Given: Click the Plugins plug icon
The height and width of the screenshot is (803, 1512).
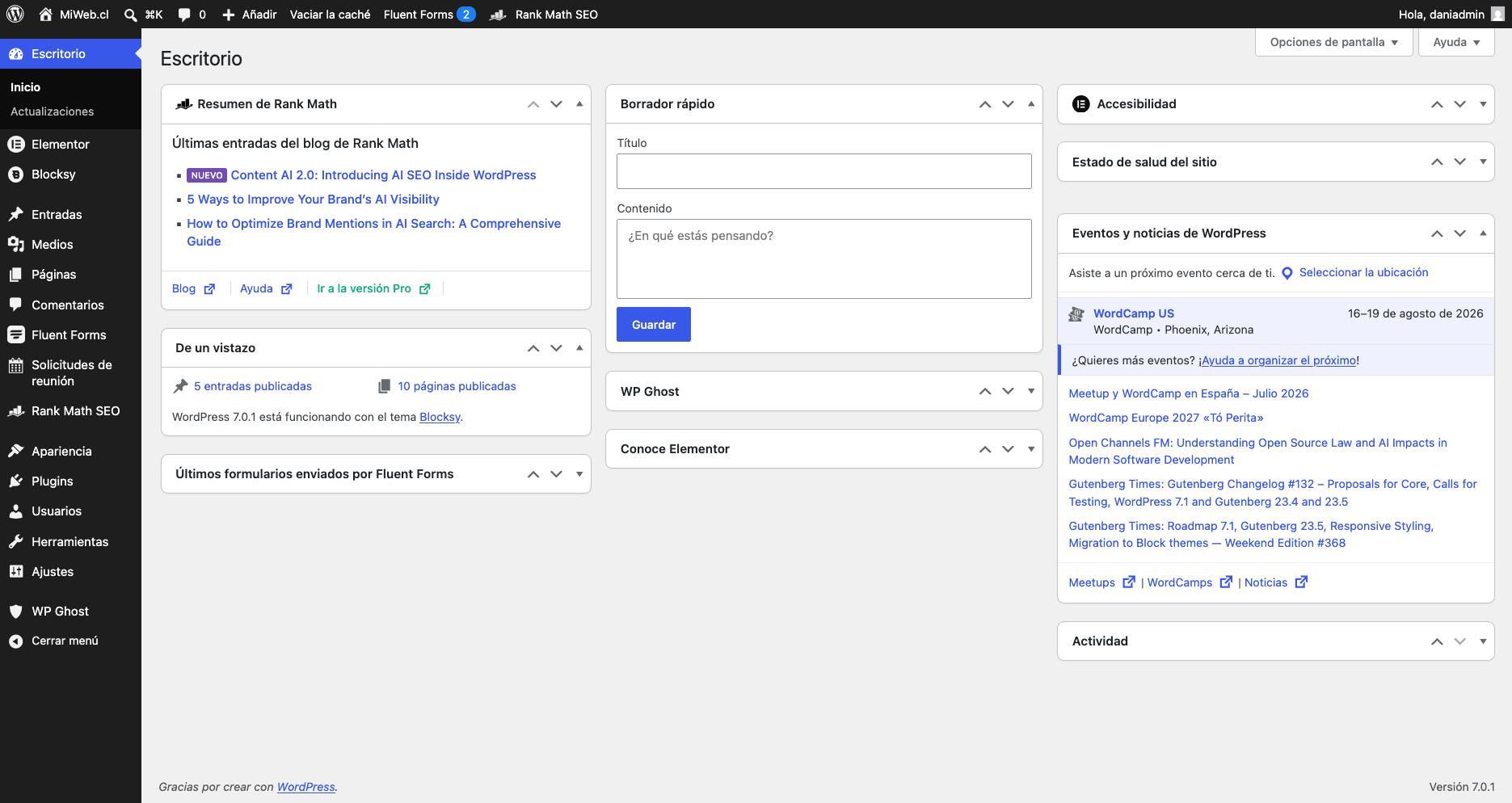Looking at the screenshot, I should point(15,481).
